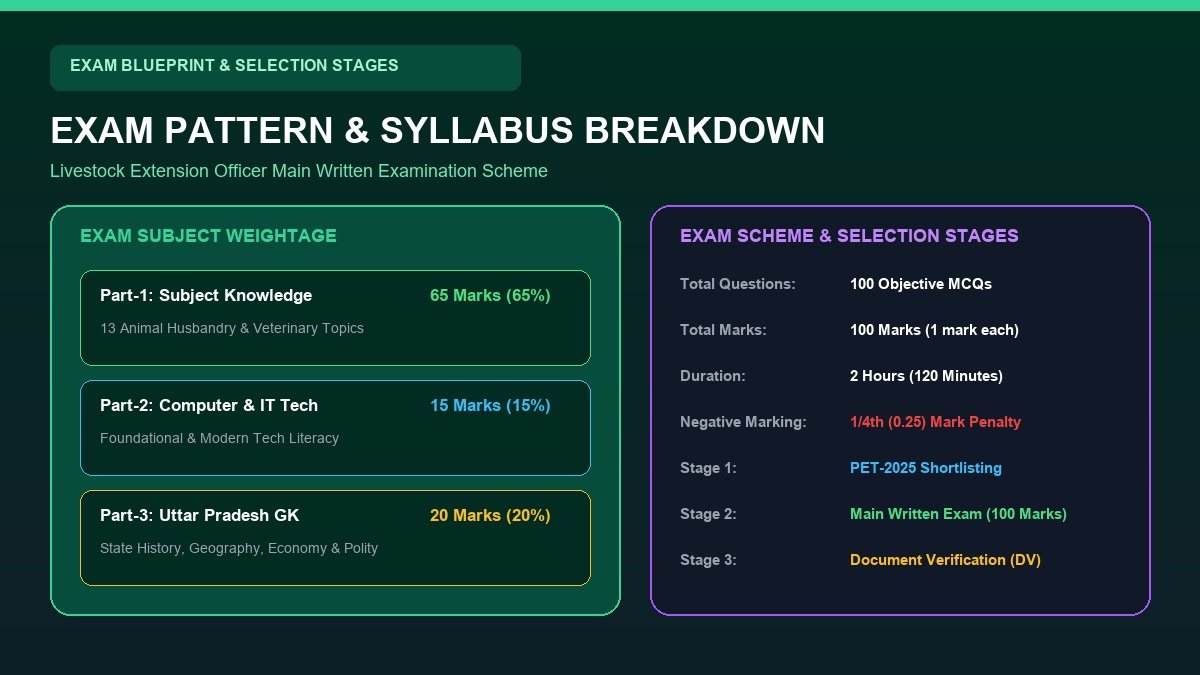The image size is (1200, 675).
Task: Select 'PET-2025 Shortlisting' text
Action: [x=926, y=468]
